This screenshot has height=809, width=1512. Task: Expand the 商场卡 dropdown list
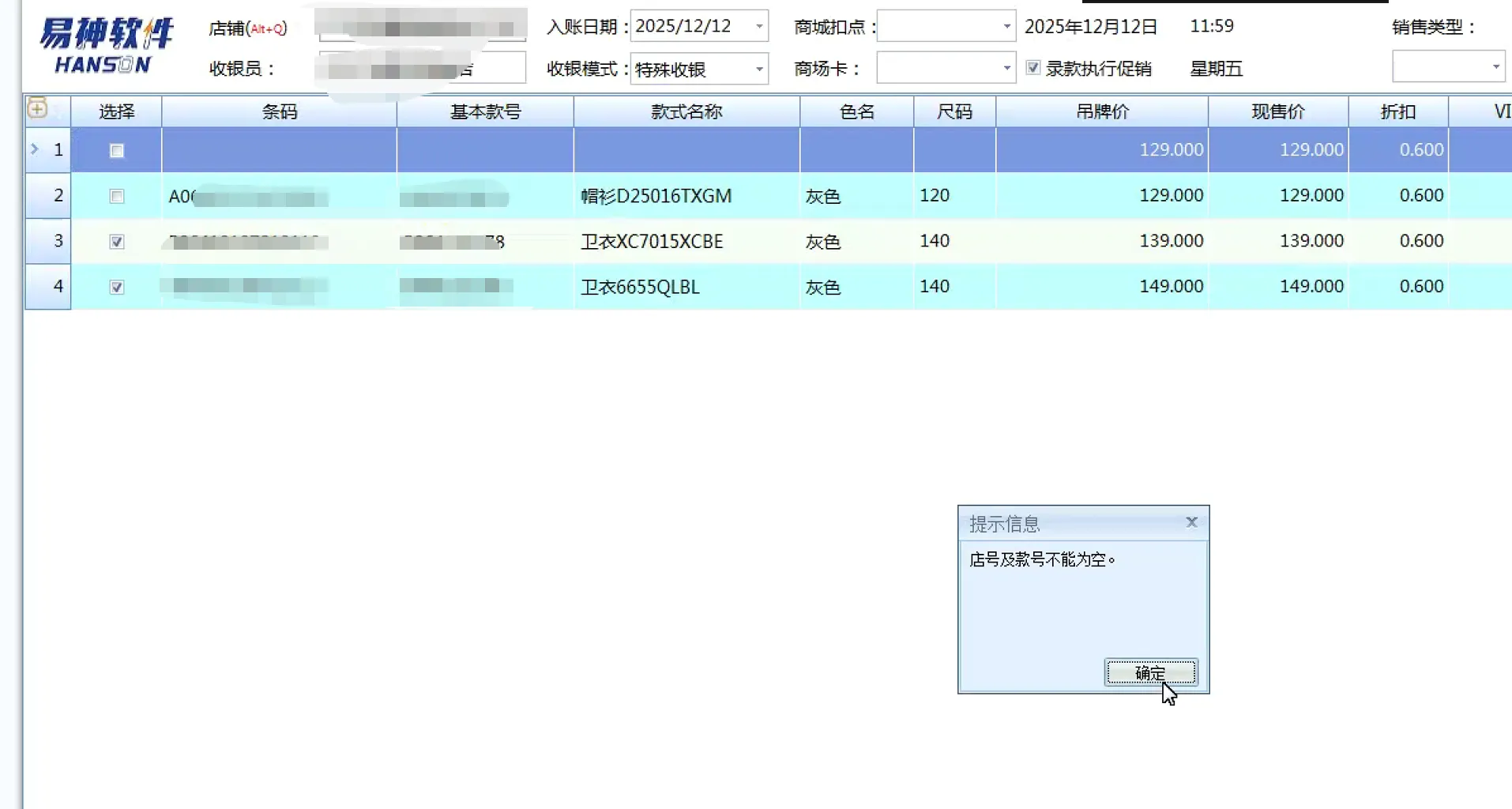[x=1006, y=69]
